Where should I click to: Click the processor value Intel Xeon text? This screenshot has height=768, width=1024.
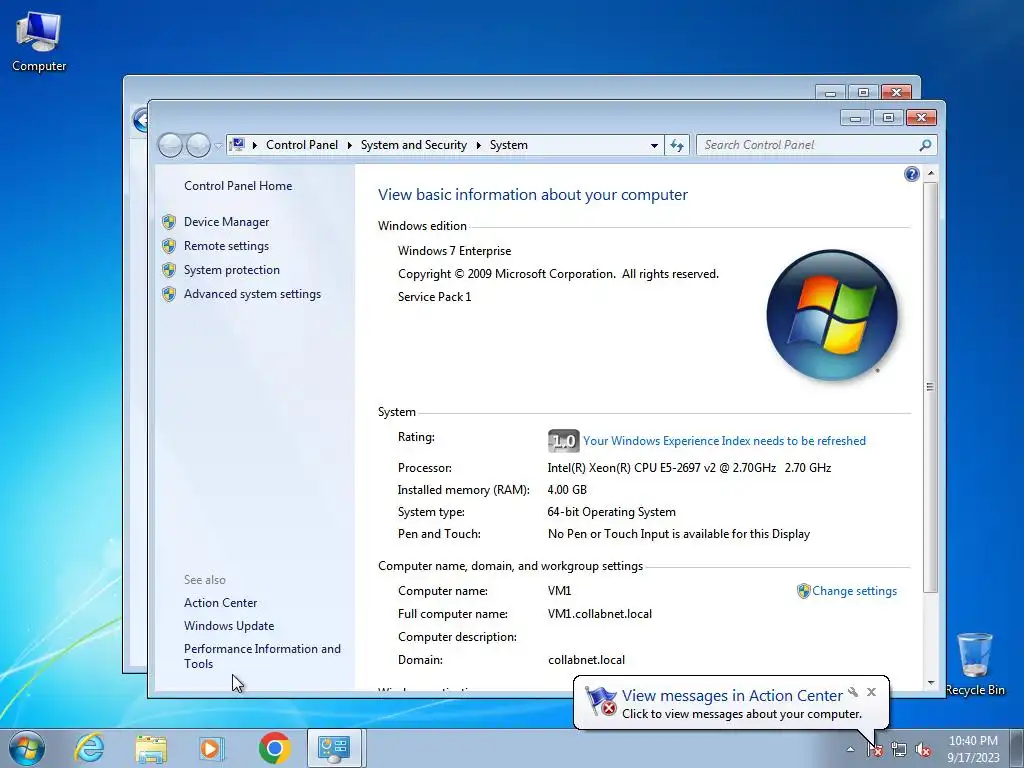(689, 468)
